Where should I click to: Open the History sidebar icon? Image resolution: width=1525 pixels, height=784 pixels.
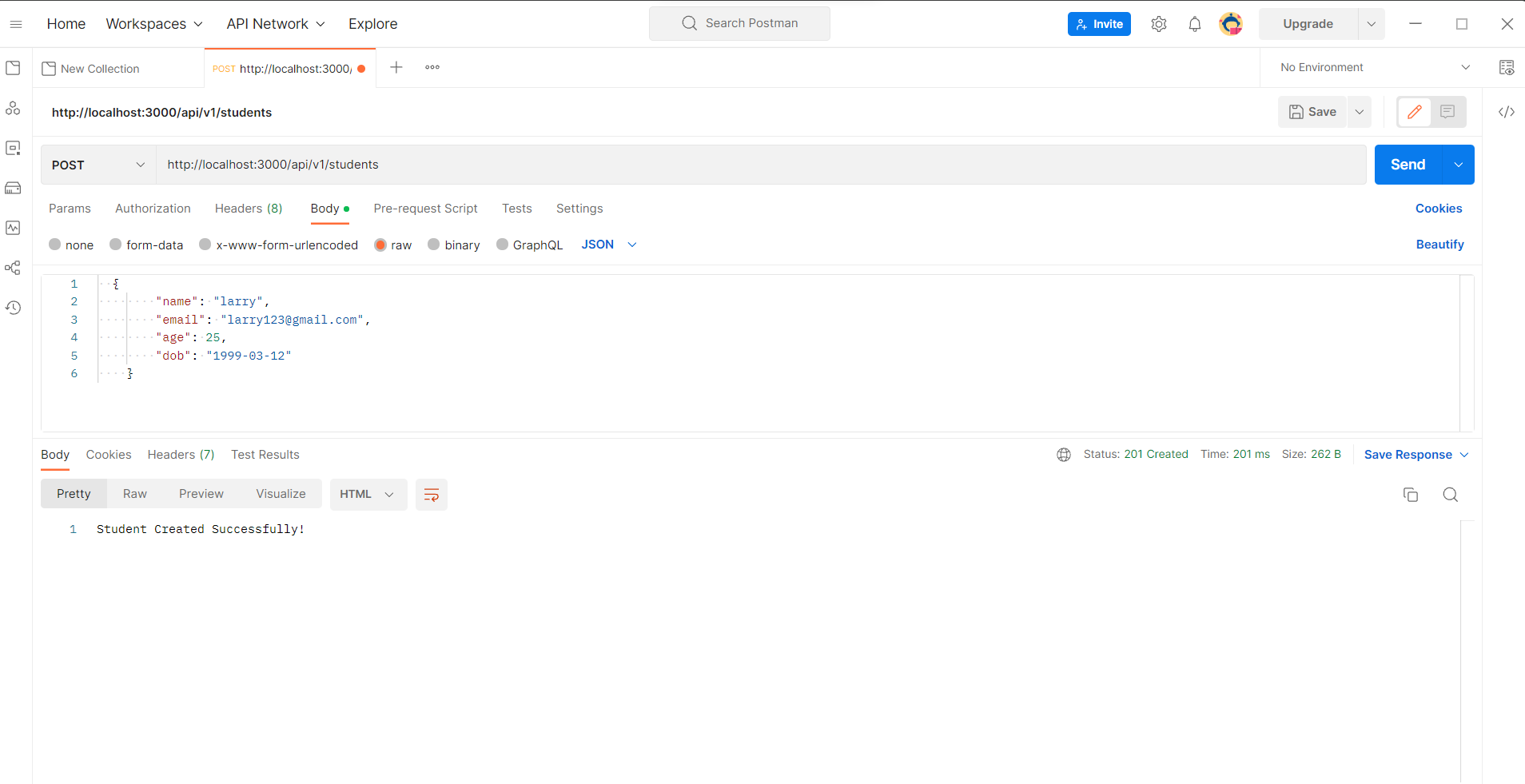tap(13, 308)
